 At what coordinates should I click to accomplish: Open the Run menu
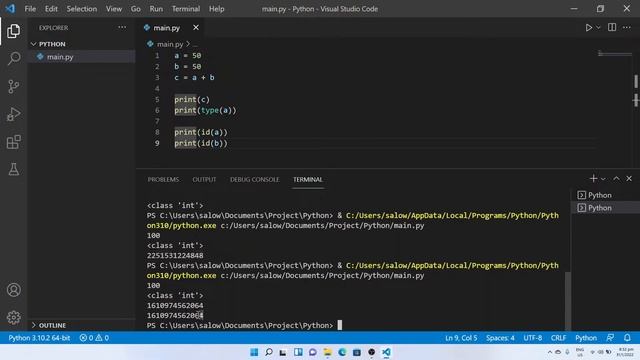click(x=156, y=9)
